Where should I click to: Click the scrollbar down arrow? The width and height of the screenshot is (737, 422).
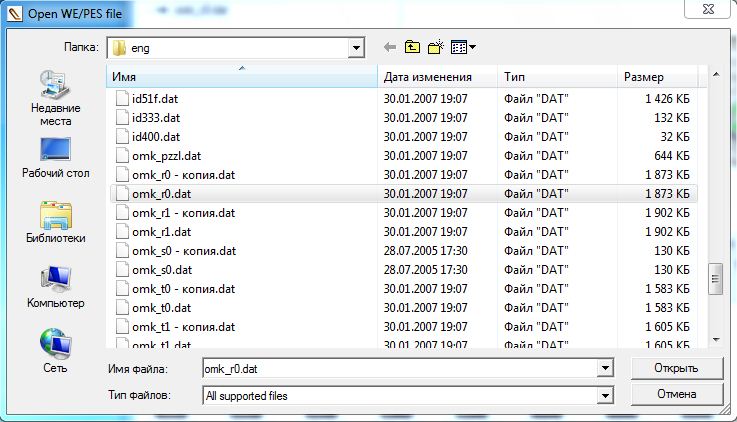pos(715,339)
